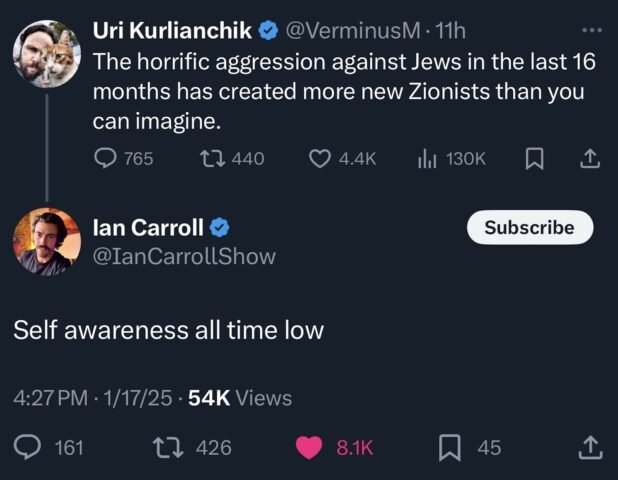Open Uri Kurlianchik's profile picture
The width and height of the screenshot is (618, 480).
tap(47, 54)
